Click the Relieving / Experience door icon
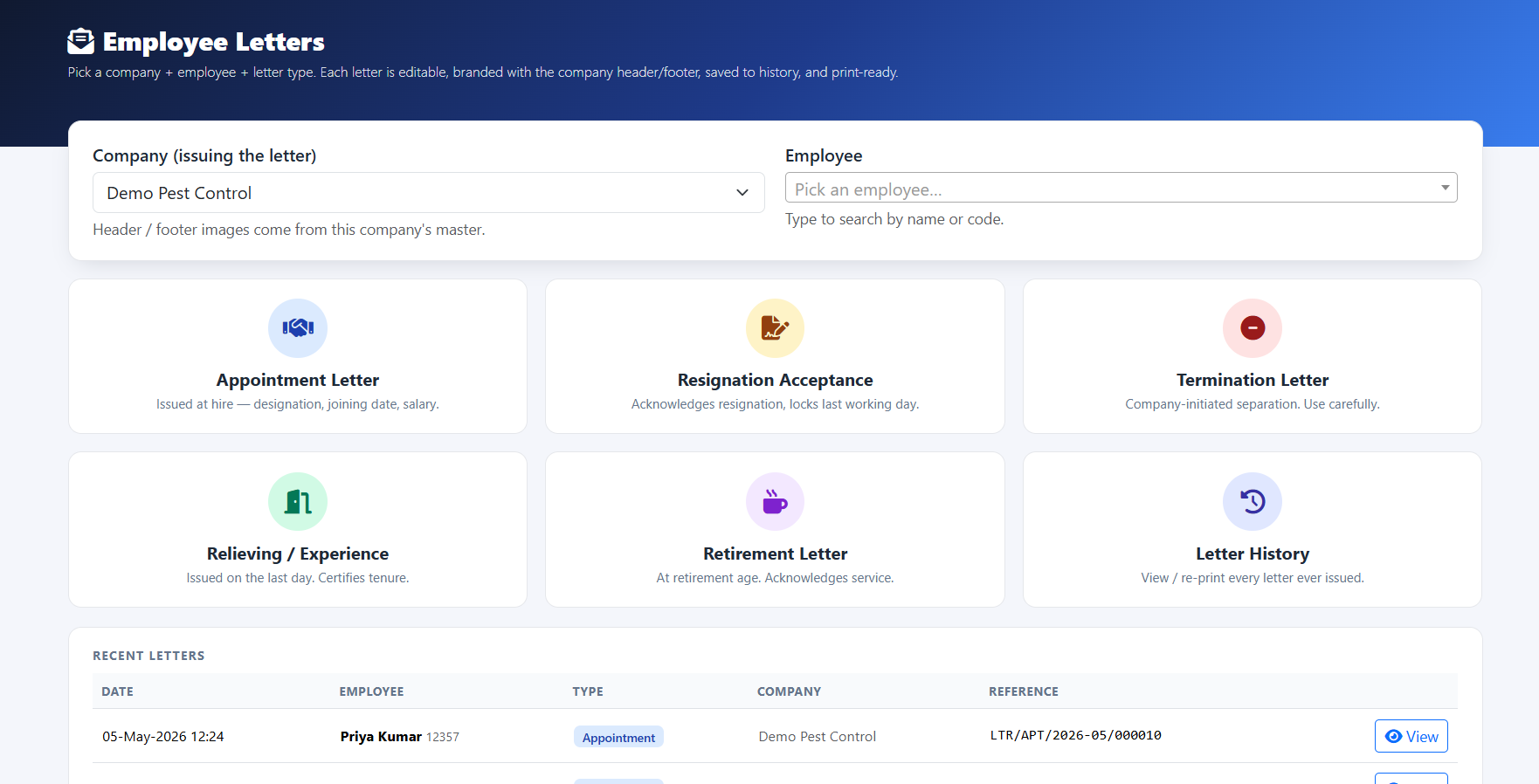The height and width of the screenshot is (784, 1539). tap(298, 501)
